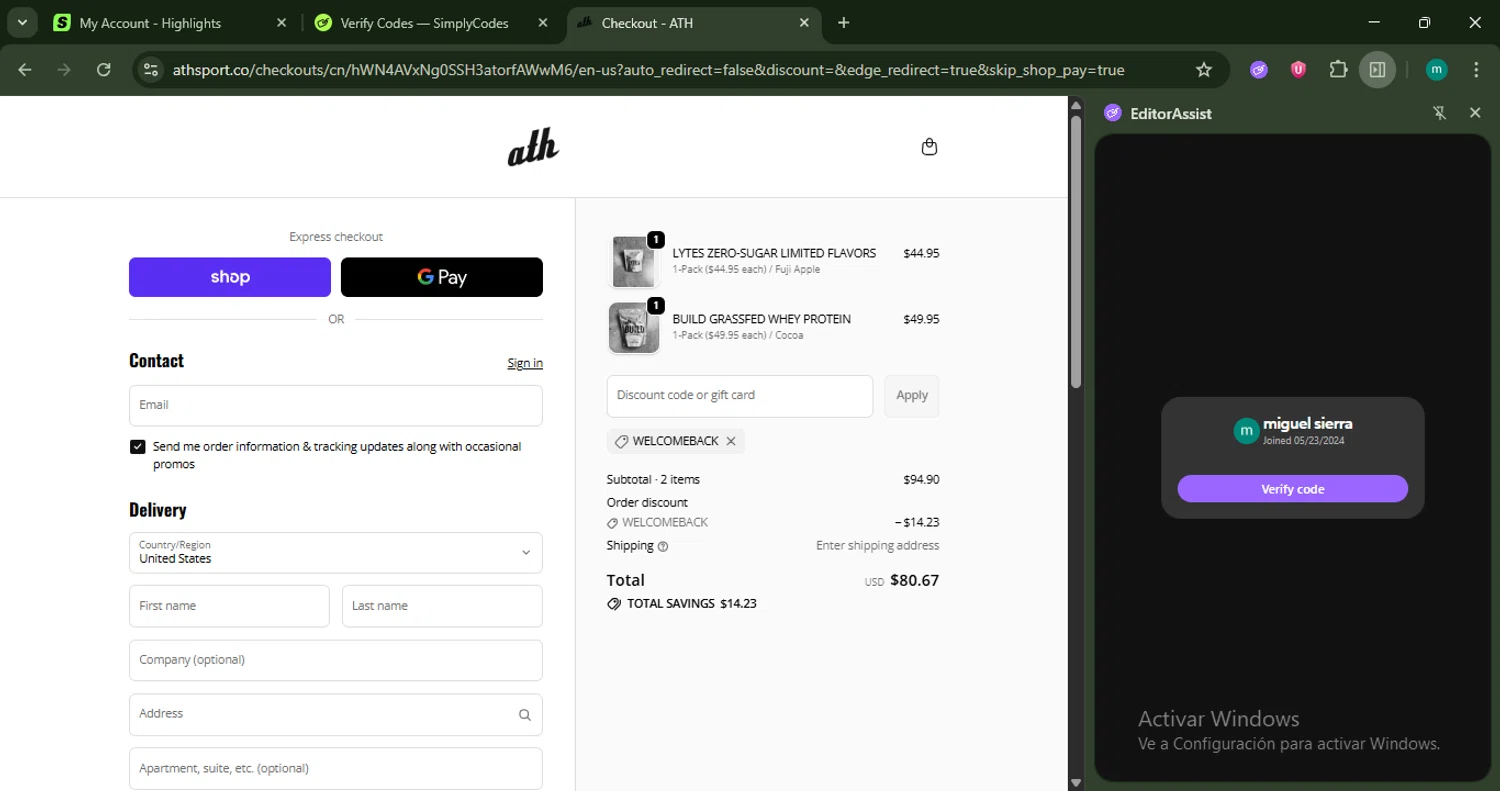Open site information icon in address bar
Viewport: 1500px width, 791px height.
point(151,70)
